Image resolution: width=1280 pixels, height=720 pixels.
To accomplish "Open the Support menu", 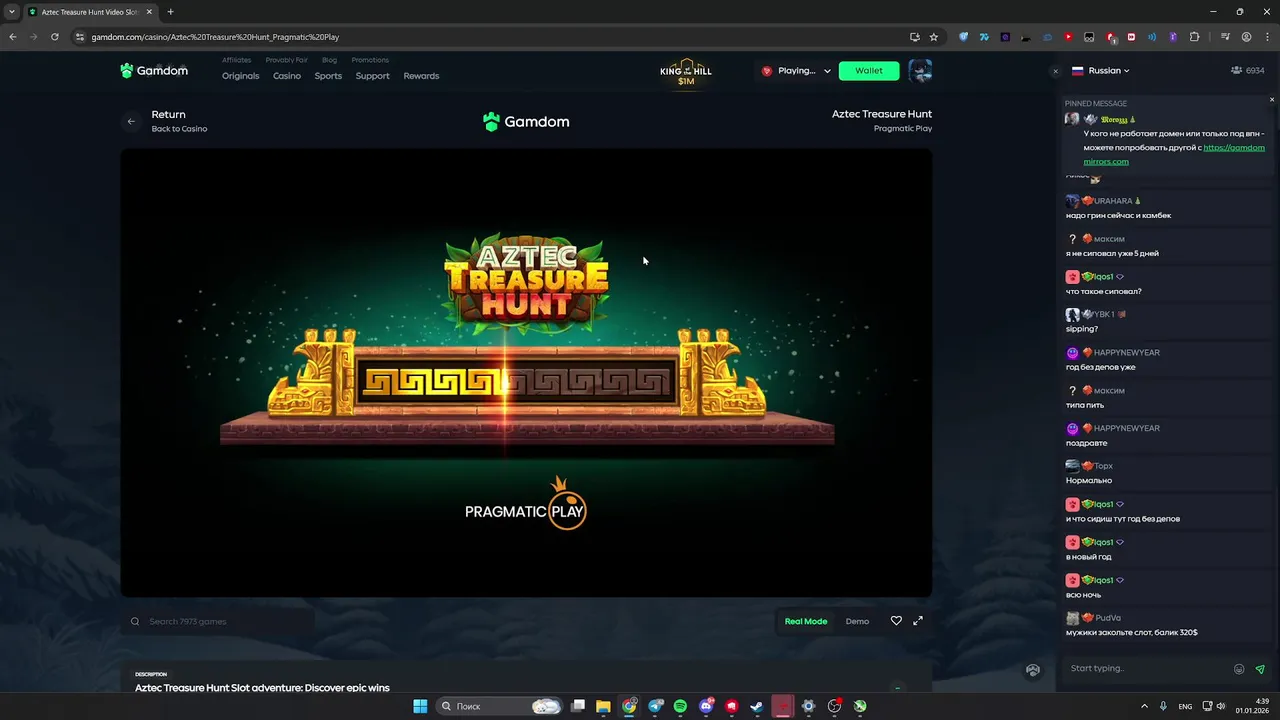I will [x=372, y=76].
